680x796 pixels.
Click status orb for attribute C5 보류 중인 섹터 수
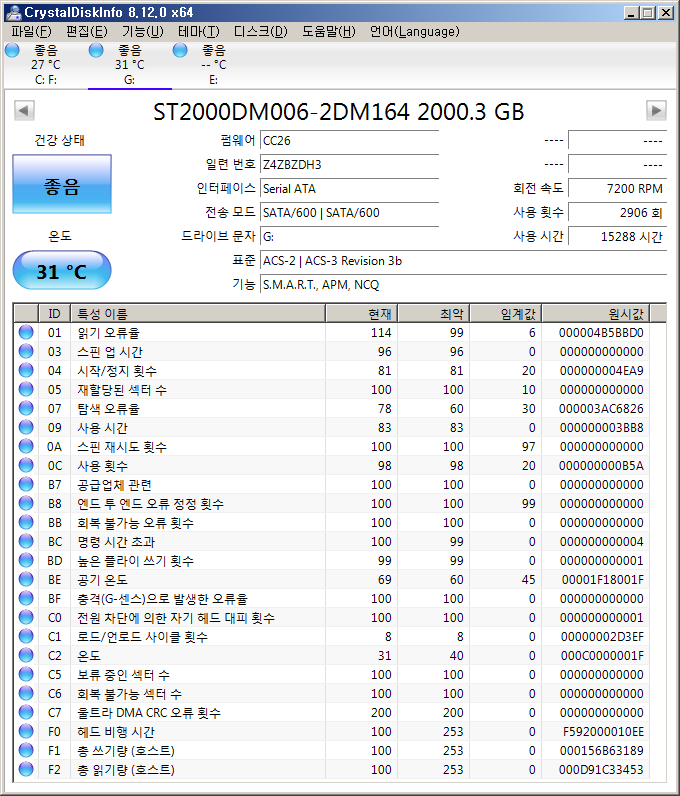[26, 675]
